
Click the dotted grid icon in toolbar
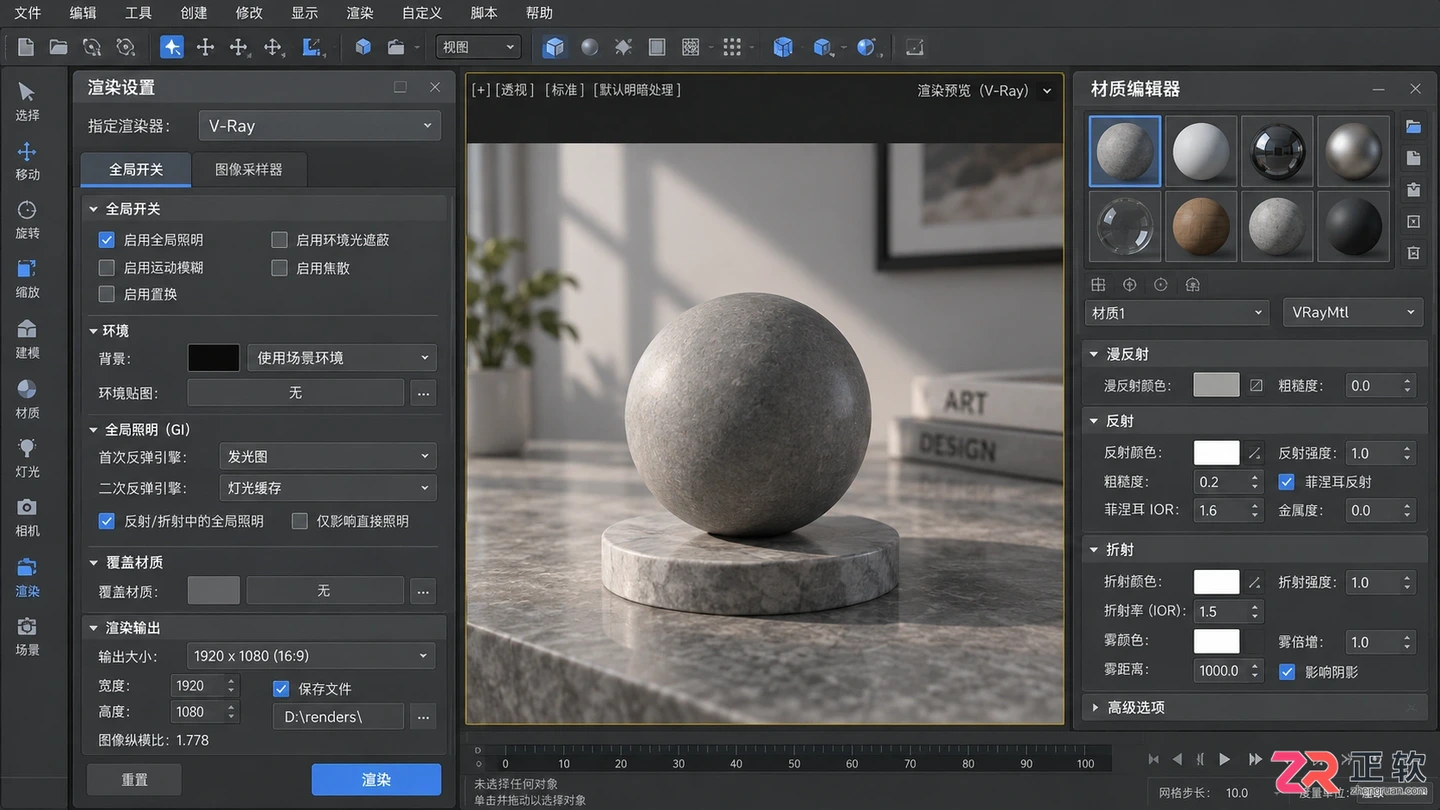732,47
